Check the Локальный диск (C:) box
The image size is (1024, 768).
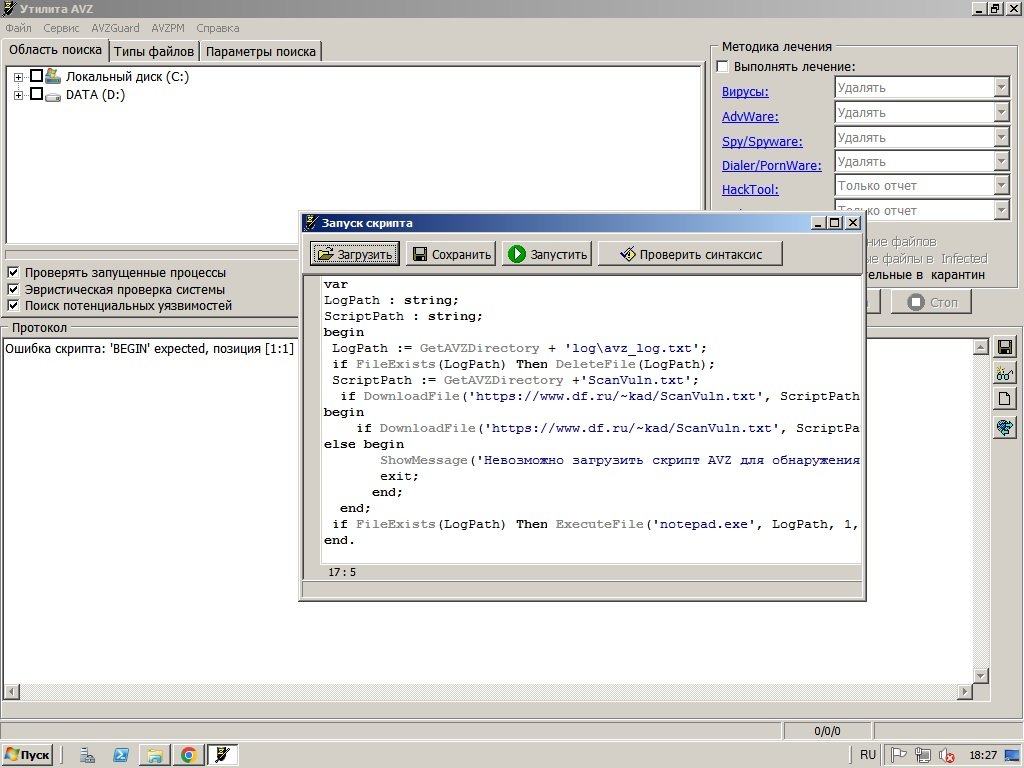tap(37, 76)
